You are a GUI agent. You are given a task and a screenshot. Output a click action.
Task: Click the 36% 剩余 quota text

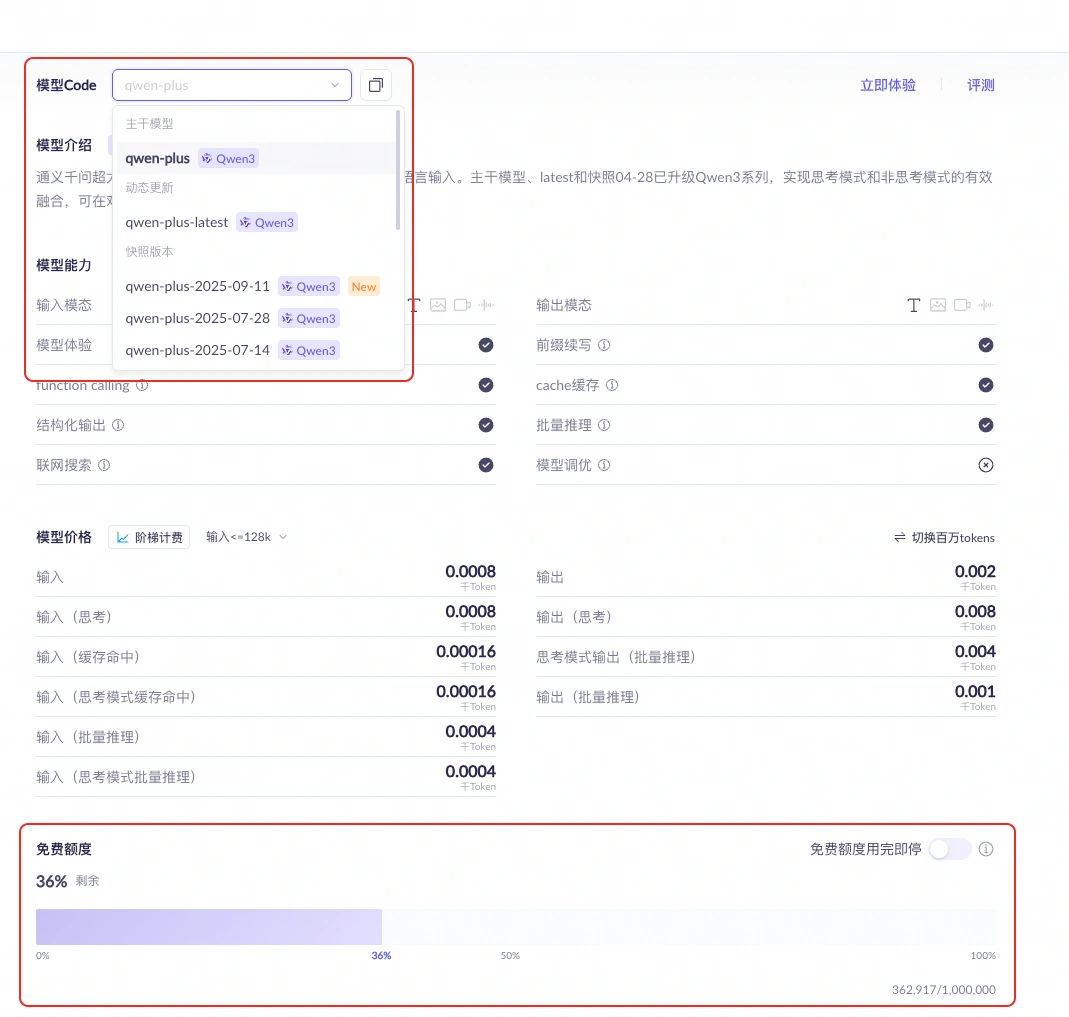pyautogui.click(x=67, y=881)
